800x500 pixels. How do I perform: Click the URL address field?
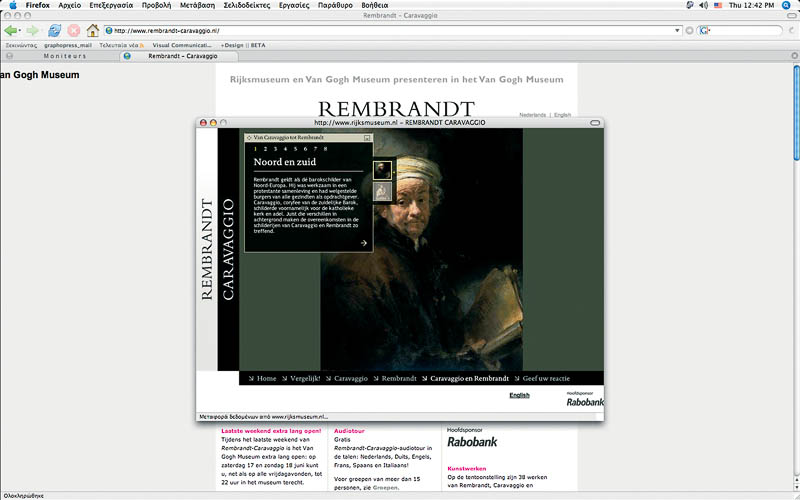393,31
